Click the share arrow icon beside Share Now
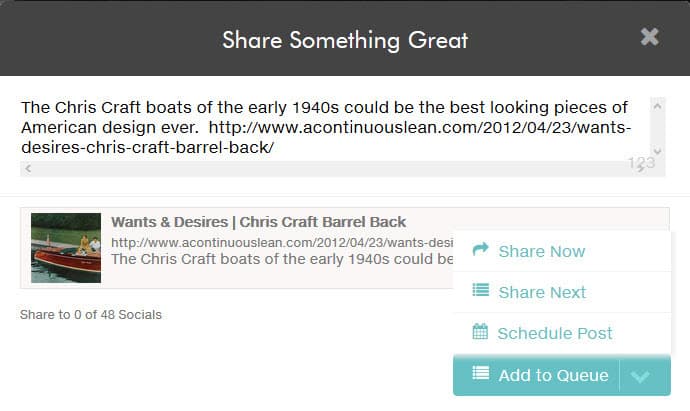Image resolution: width=690 pixels, height=411 pixels. coord(480,250)
